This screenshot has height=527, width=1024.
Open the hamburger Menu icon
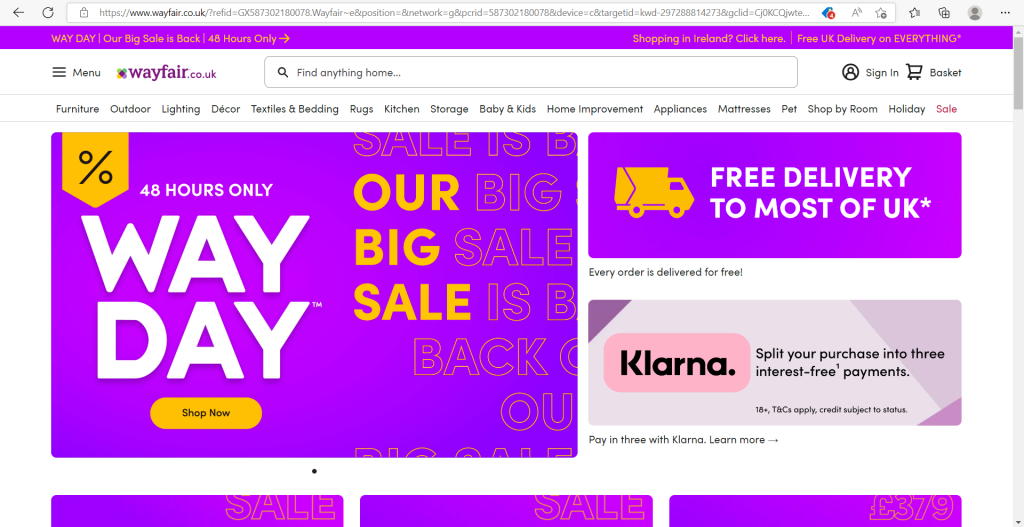coord(59,72)
